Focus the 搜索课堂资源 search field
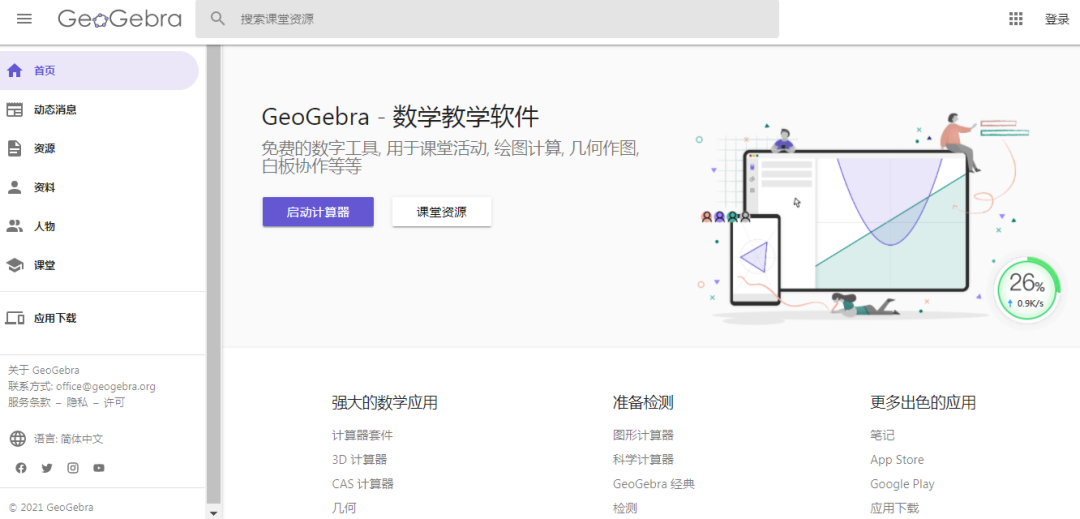The height and width of the screenshot is (519, 1080). (x=487, y=19)
